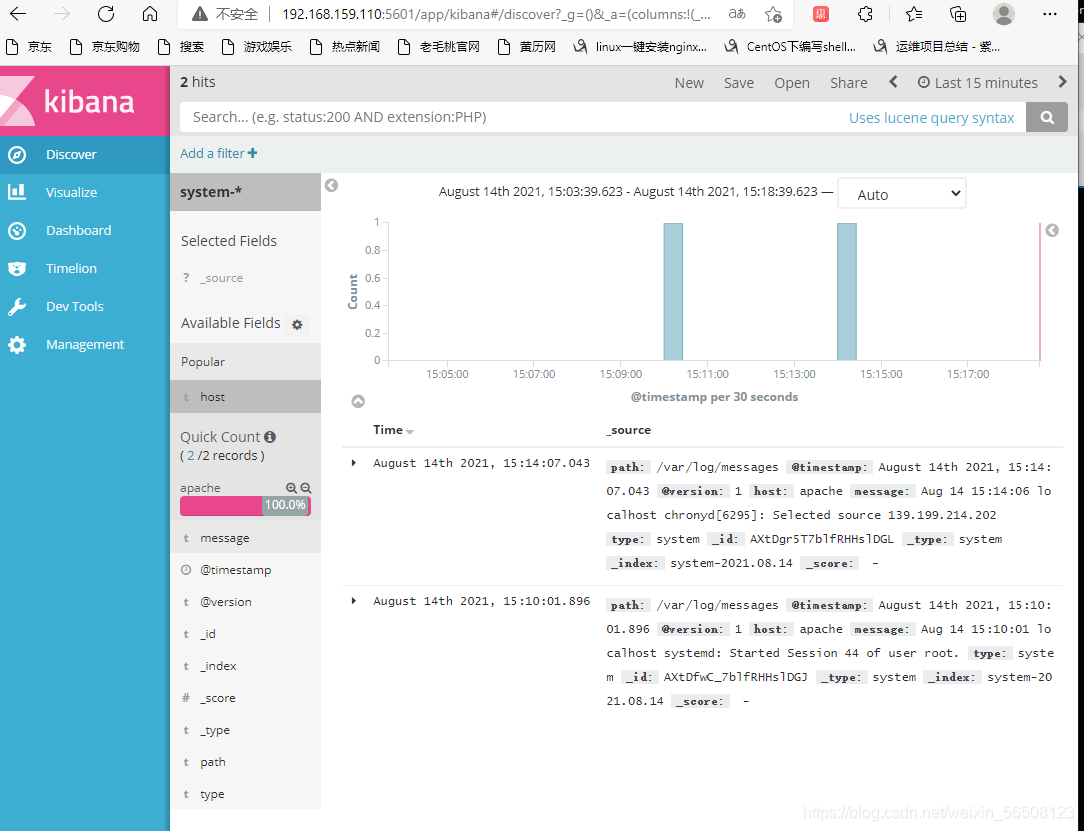The image size is (1084, 831).
Task: Select the _id field
Action: (245, 634)
